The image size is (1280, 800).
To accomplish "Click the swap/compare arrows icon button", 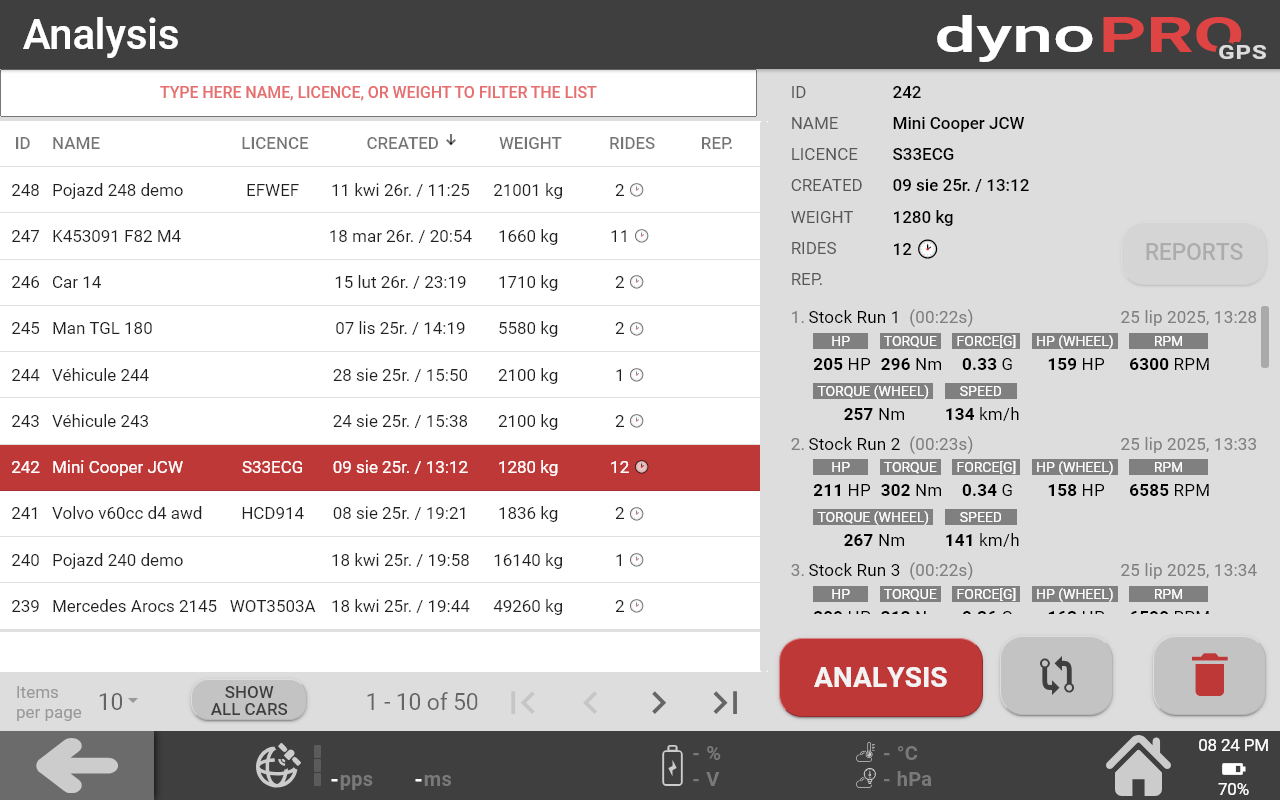I will (1056, 676).
